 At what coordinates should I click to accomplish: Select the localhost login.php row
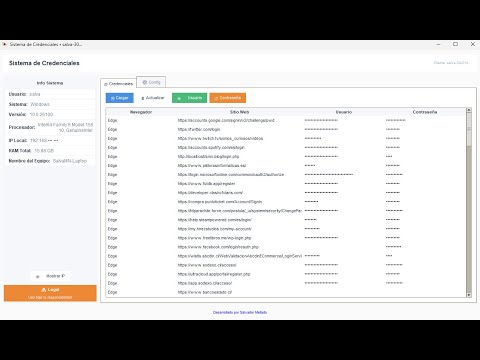tap(286, 156)
